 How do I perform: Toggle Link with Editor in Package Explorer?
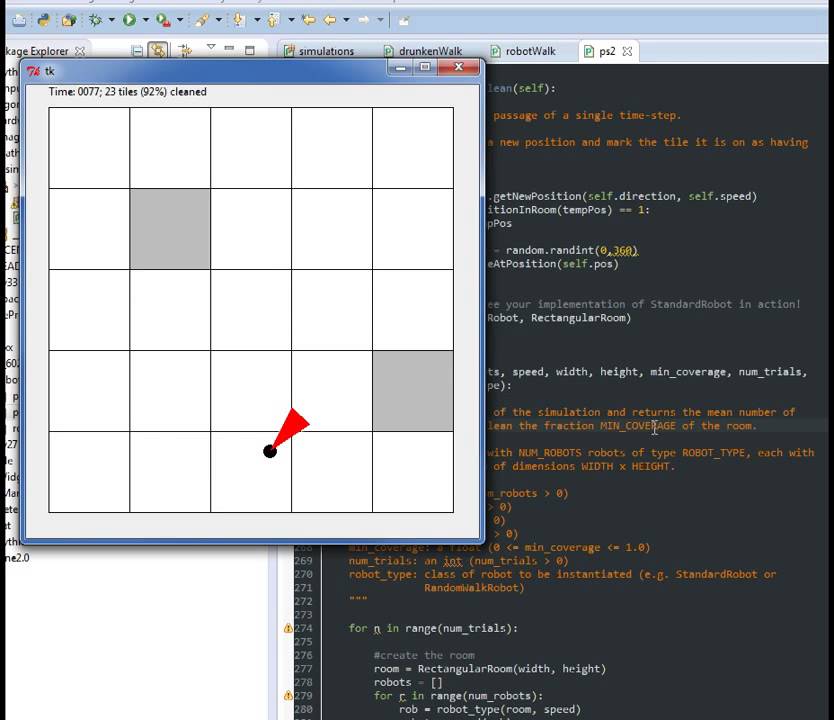point(158,51)
